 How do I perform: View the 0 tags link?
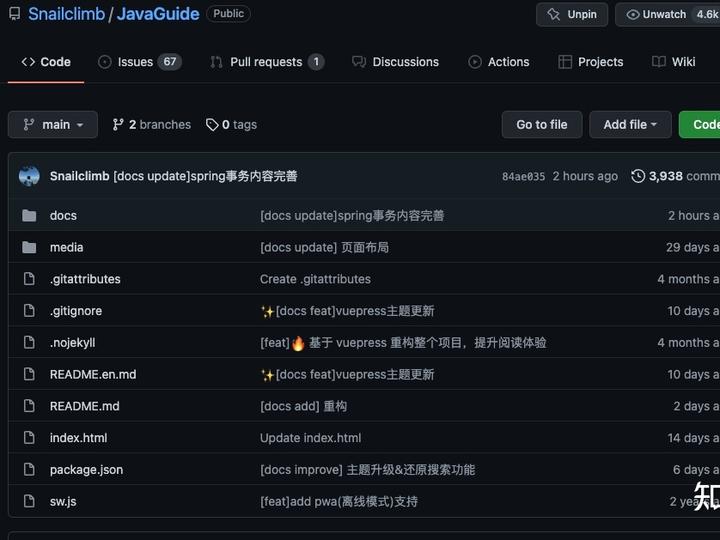(x=231, y=124)
